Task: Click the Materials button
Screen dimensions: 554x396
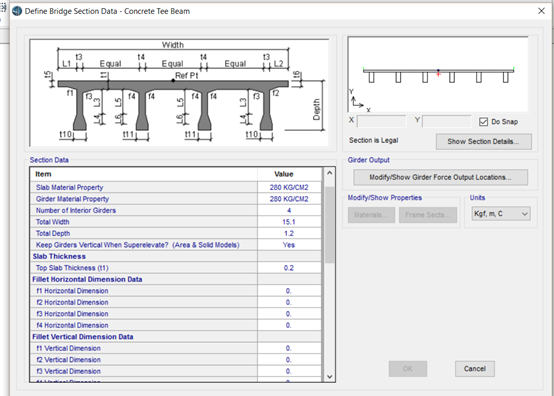Action: pyautogui.click(x=371, y=215)
